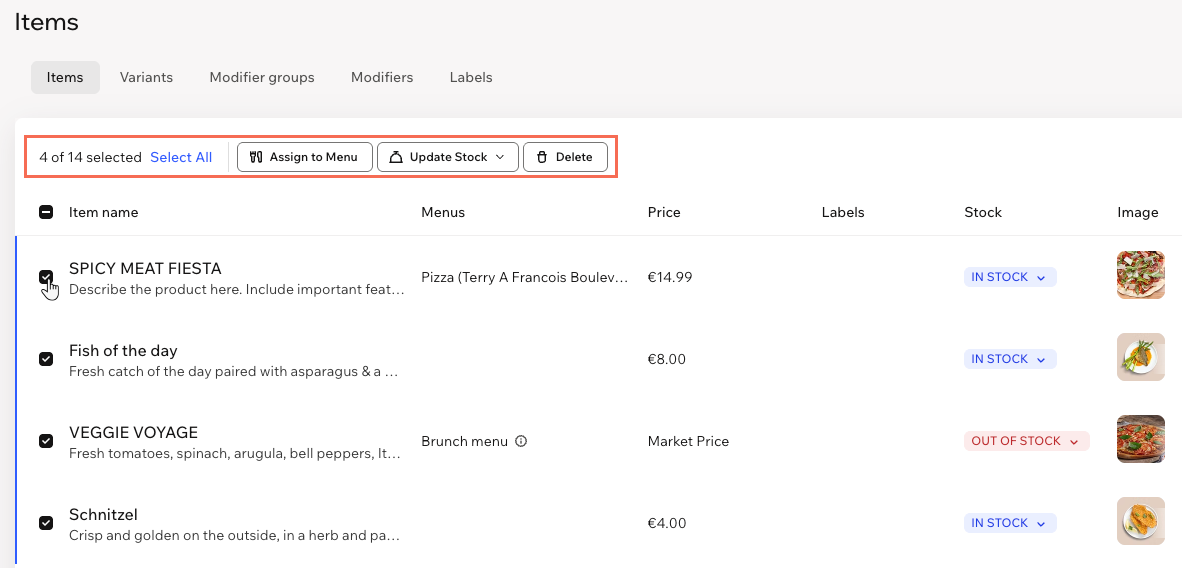Click the €14.99 price cell
The height and width of the screenshot is (568, 1182).
tap(670, 278)
